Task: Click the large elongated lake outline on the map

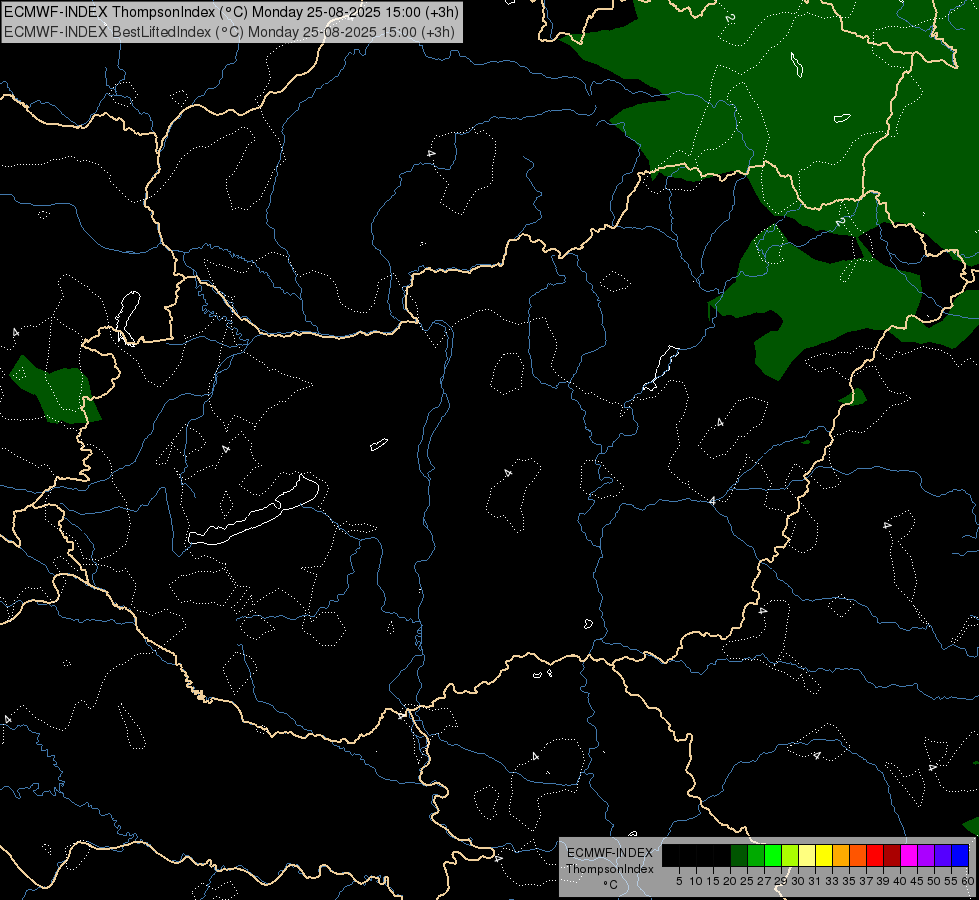Action: coord(254,511)
